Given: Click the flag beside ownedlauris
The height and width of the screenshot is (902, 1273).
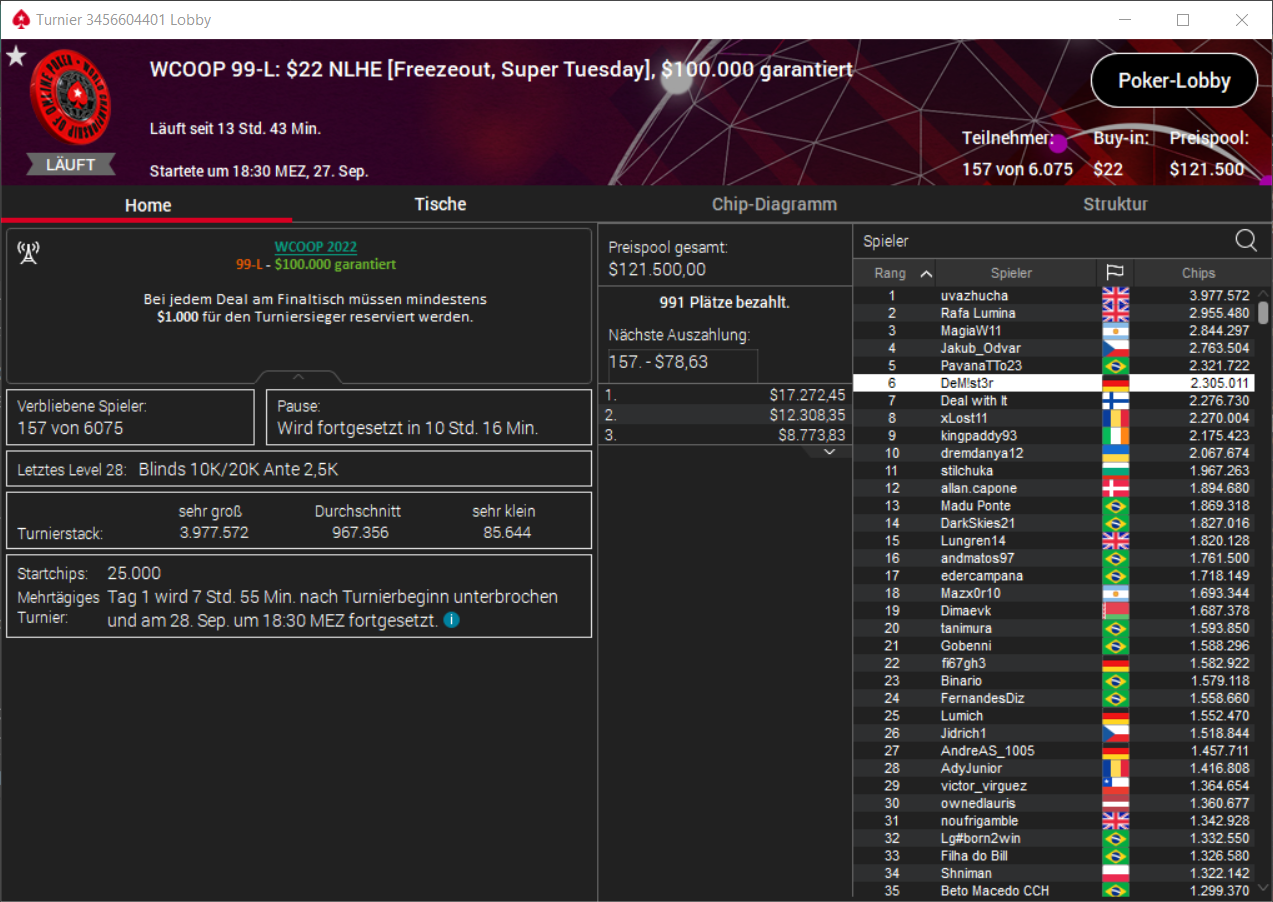Looking at the screenshot, I should pos(1115,803).
